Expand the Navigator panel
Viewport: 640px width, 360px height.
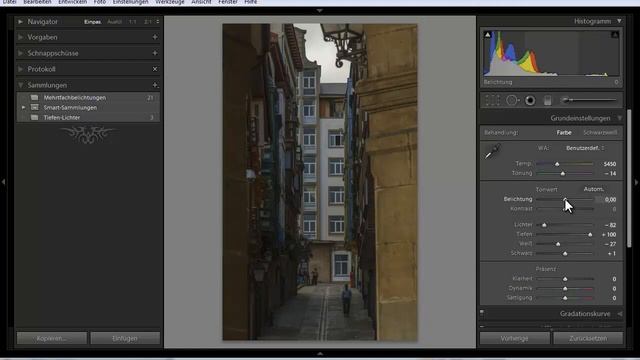(20, 22)
